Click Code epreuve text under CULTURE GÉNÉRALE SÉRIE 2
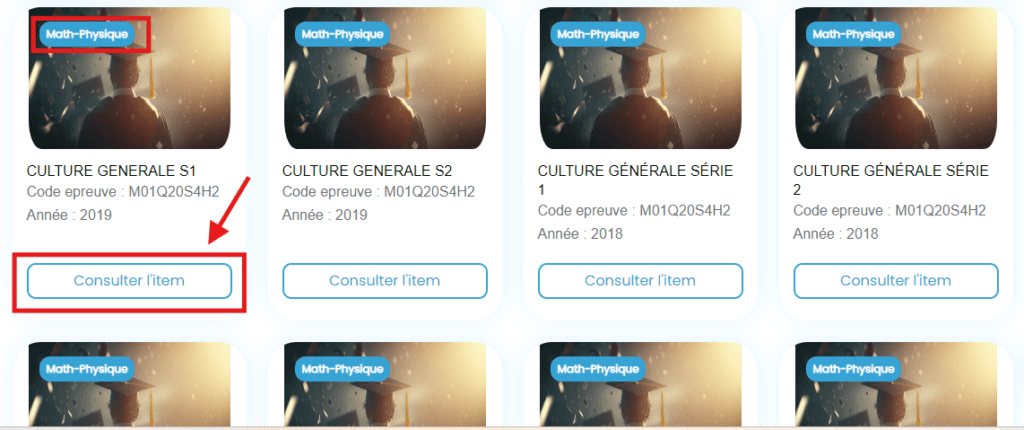Image resolution: width=1024 pixels, height=430 pixels. (x=889, y=211)
